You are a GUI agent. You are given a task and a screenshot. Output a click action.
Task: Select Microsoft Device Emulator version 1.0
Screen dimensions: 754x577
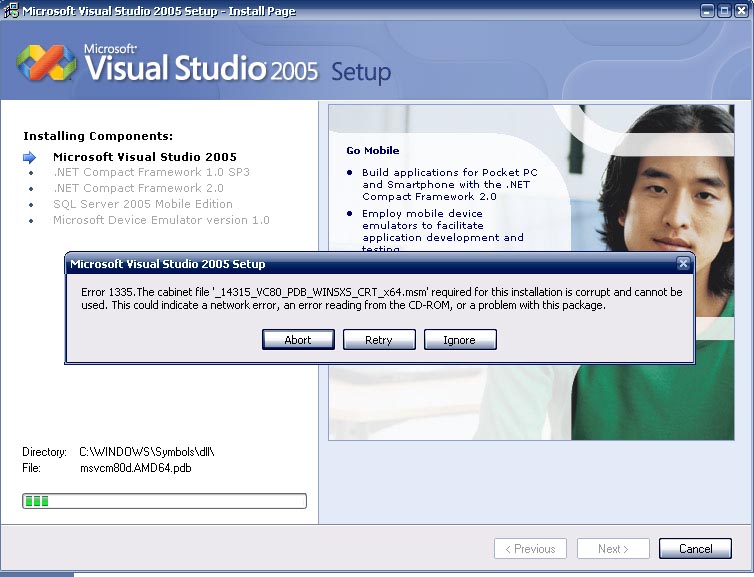point(161,220)
